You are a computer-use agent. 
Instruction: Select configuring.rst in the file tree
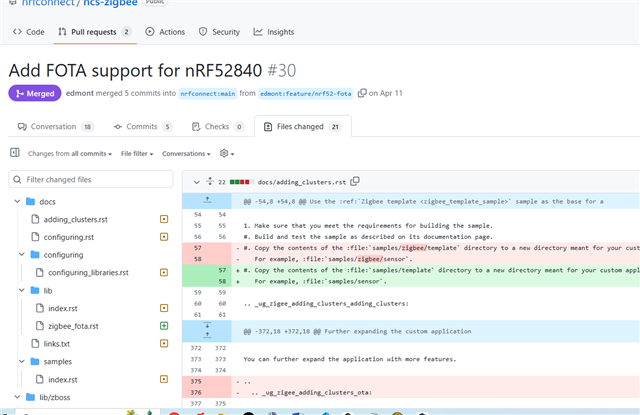pyautogui.click(x=69, y=237)
